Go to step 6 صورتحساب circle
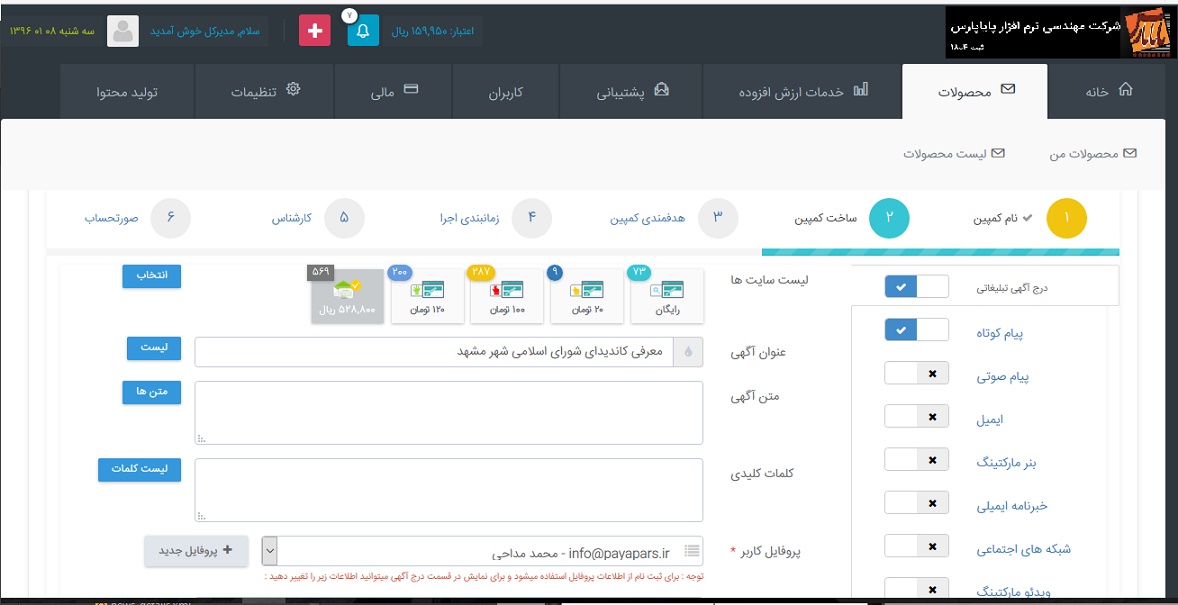Screen dimensions: 1178x605 [171, 218]
